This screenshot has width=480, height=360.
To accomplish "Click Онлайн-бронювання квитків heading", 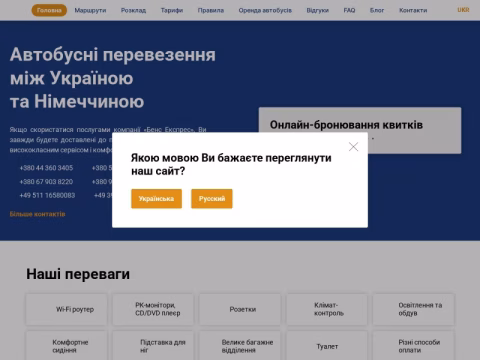I will click(x=346, y=125).
